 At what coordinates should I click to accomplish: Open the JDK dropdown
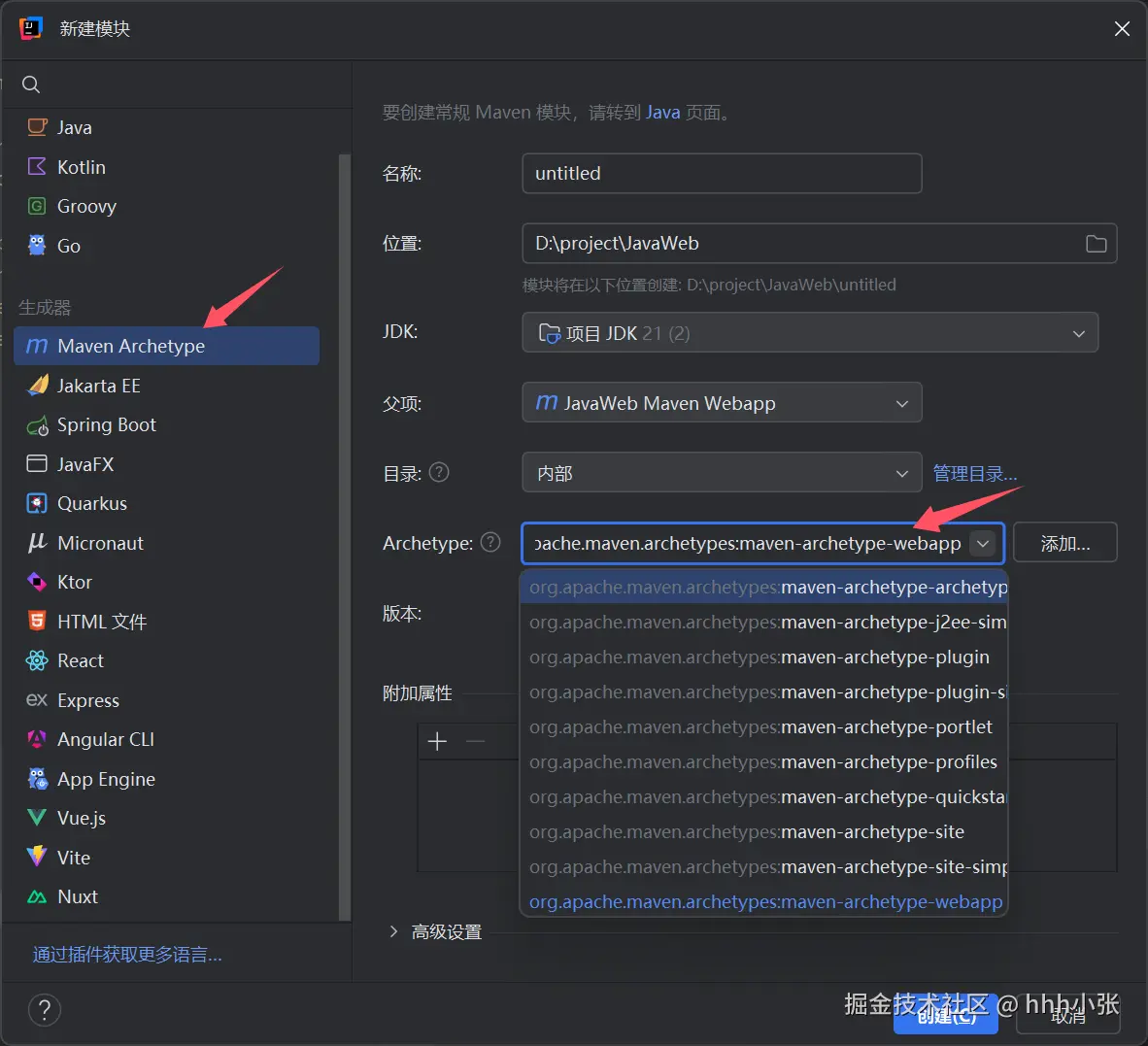810,332
